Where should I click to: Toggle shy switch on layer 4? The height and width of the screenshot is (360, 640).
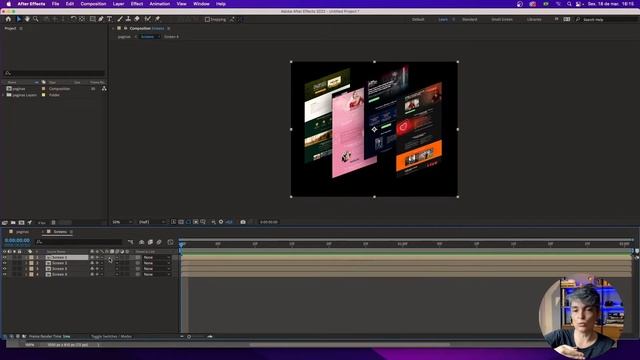[92, 275]
